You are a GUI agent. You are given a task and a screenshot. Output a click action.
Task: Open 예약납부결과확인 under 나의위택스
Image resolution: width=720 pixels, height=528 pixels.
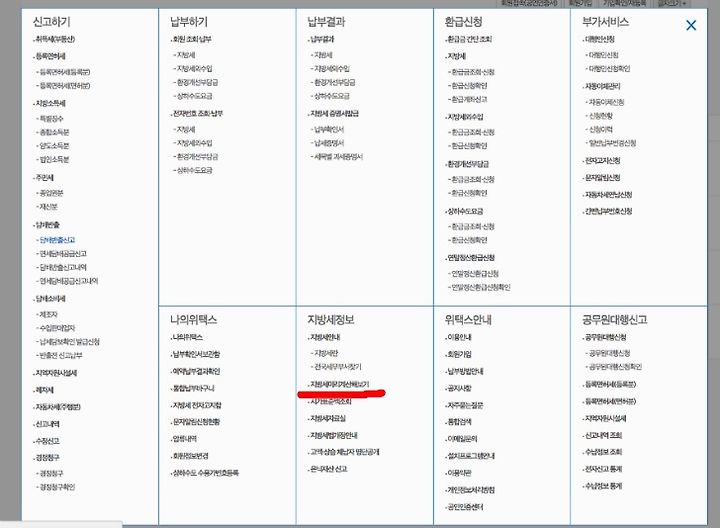(x=196, y=371)
